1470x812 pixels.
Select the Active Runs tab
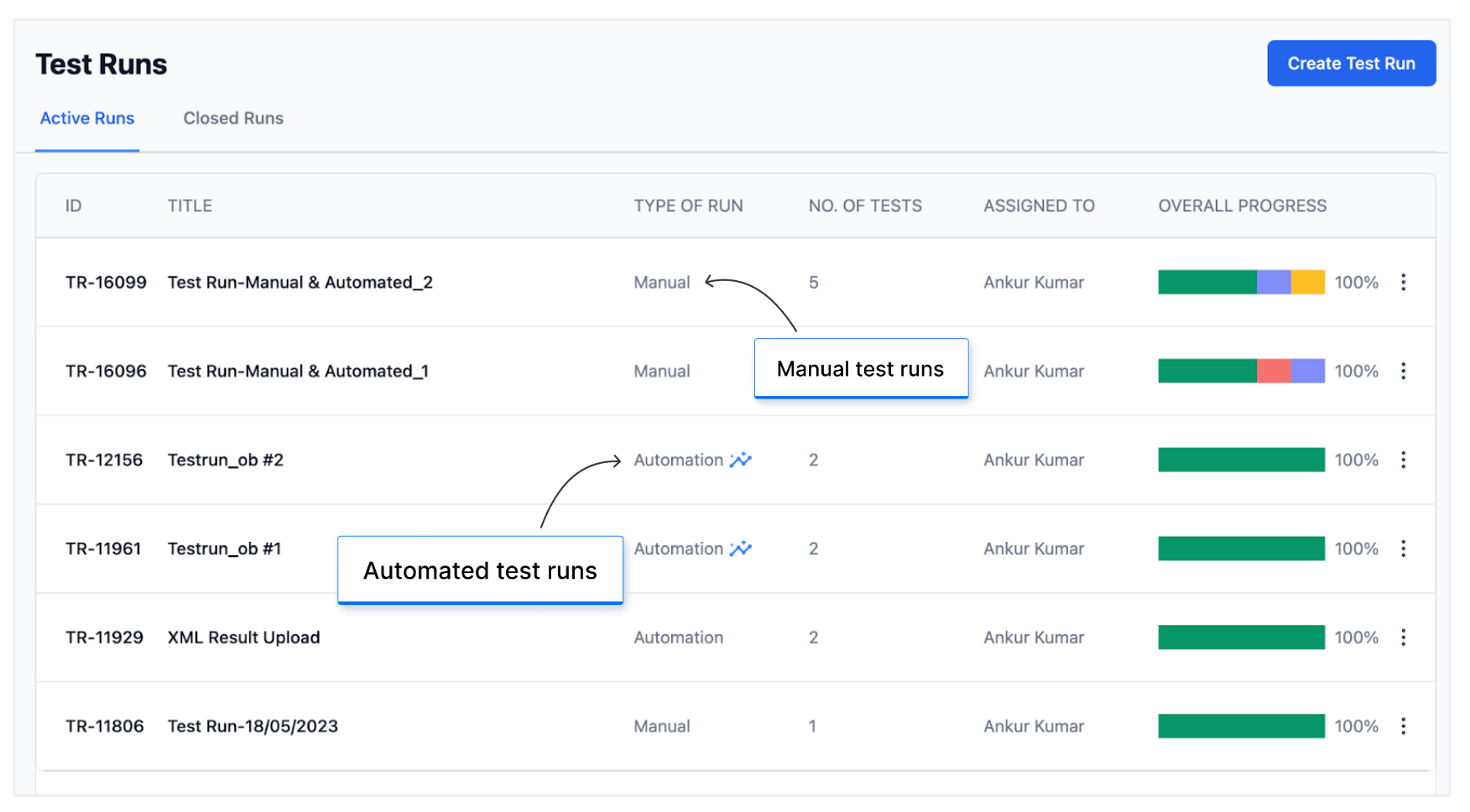click(87, 118)
